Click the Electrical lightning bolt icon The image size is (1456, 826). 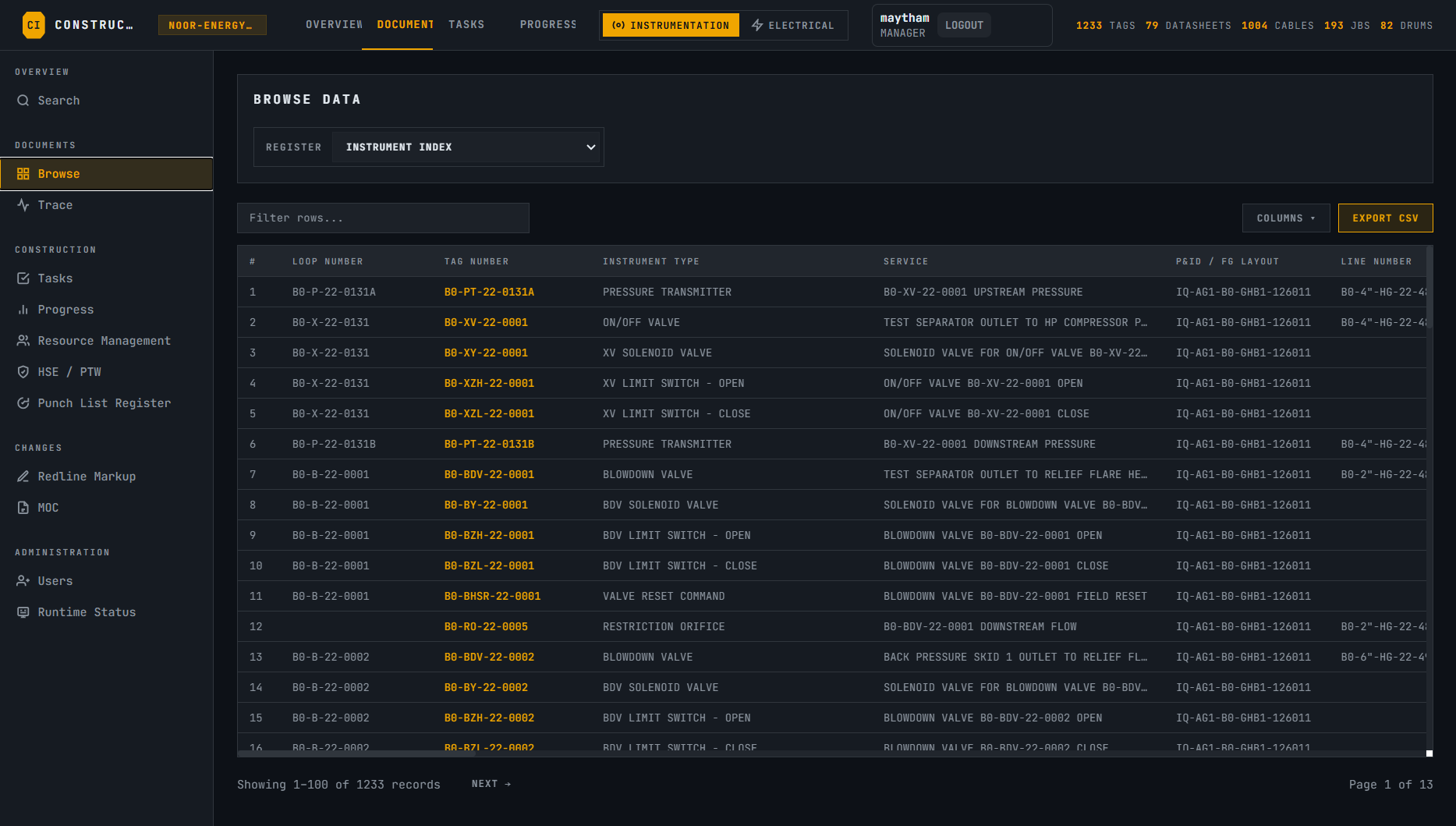(757, 26)
